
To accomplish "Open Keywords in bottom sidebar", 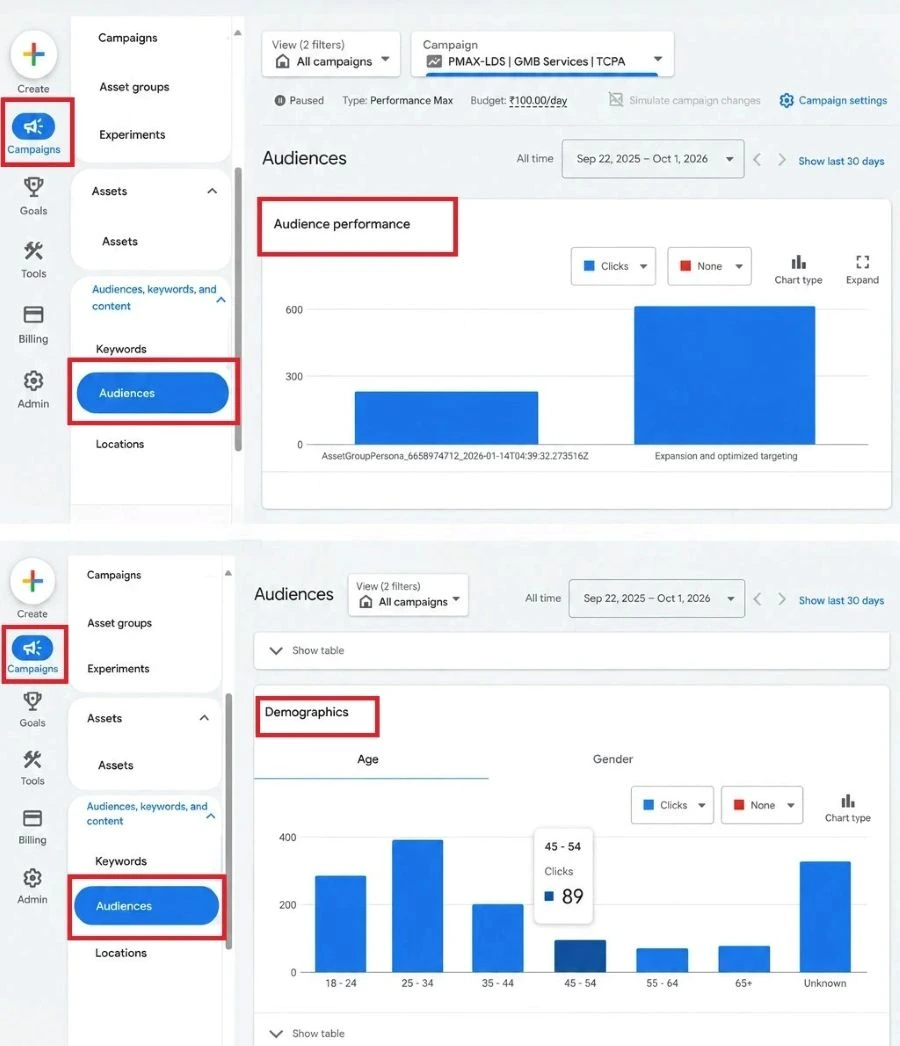I will point(121,861).
